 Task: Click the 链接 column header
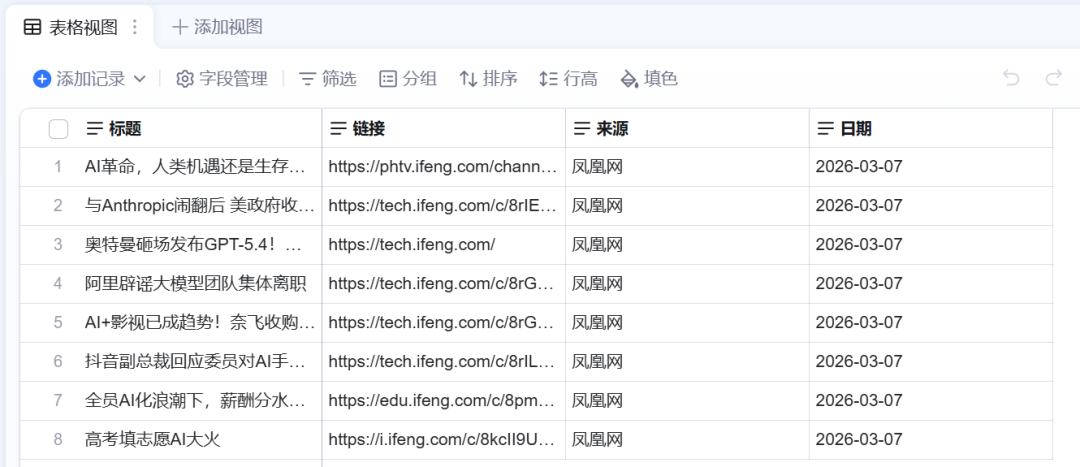[444, 128]
